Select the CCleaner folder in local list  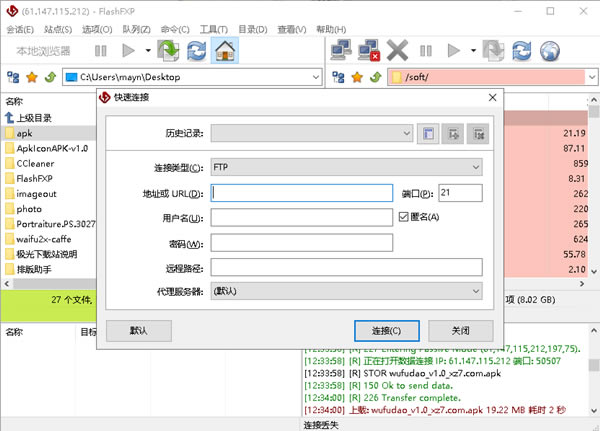(x=35, y=163)
